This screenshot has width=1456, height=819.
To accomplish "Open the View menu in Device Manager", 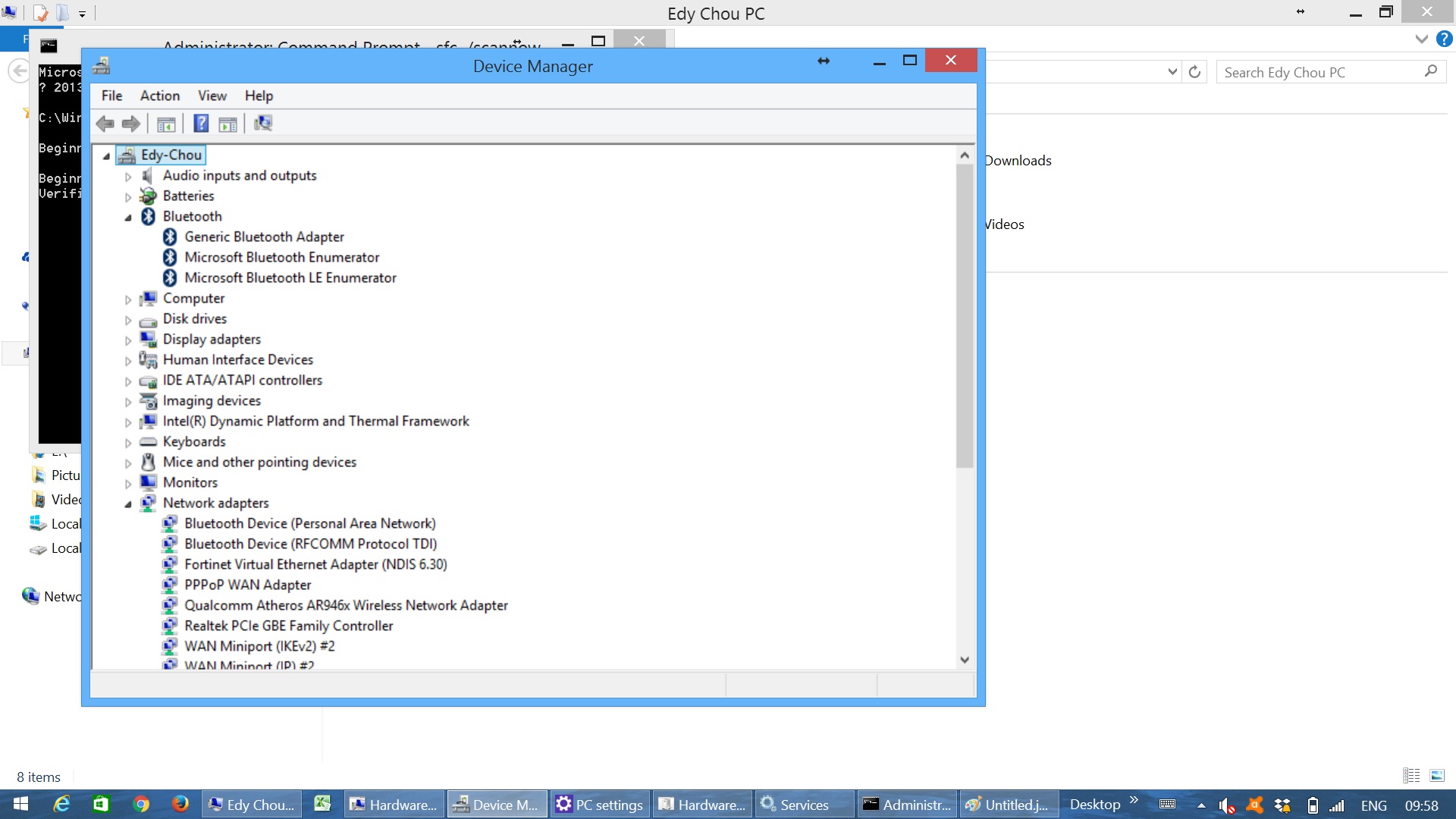I will coord(212,96).
